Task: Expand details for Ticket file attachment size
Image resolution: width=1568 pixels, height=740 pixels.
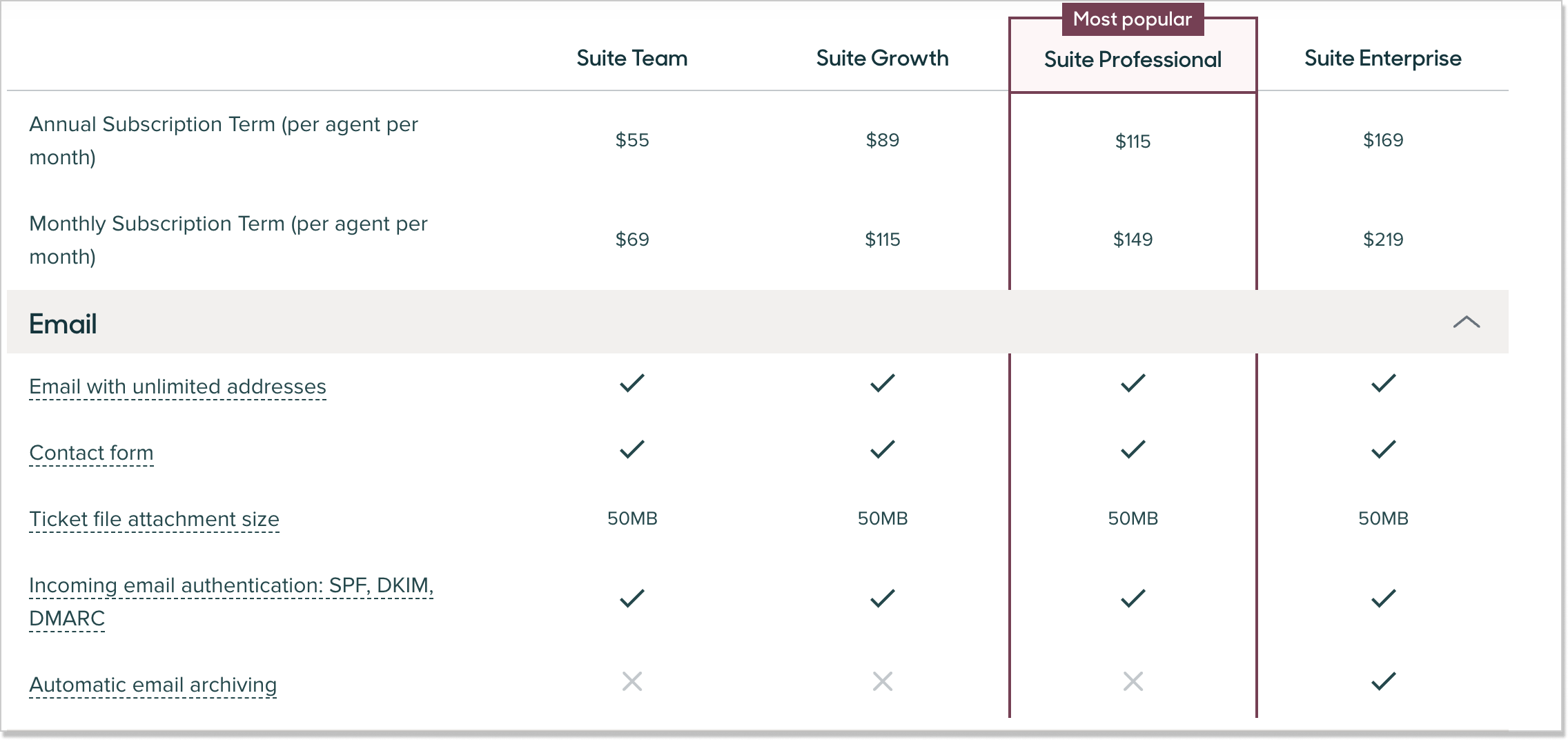Action: coord(153,518)
